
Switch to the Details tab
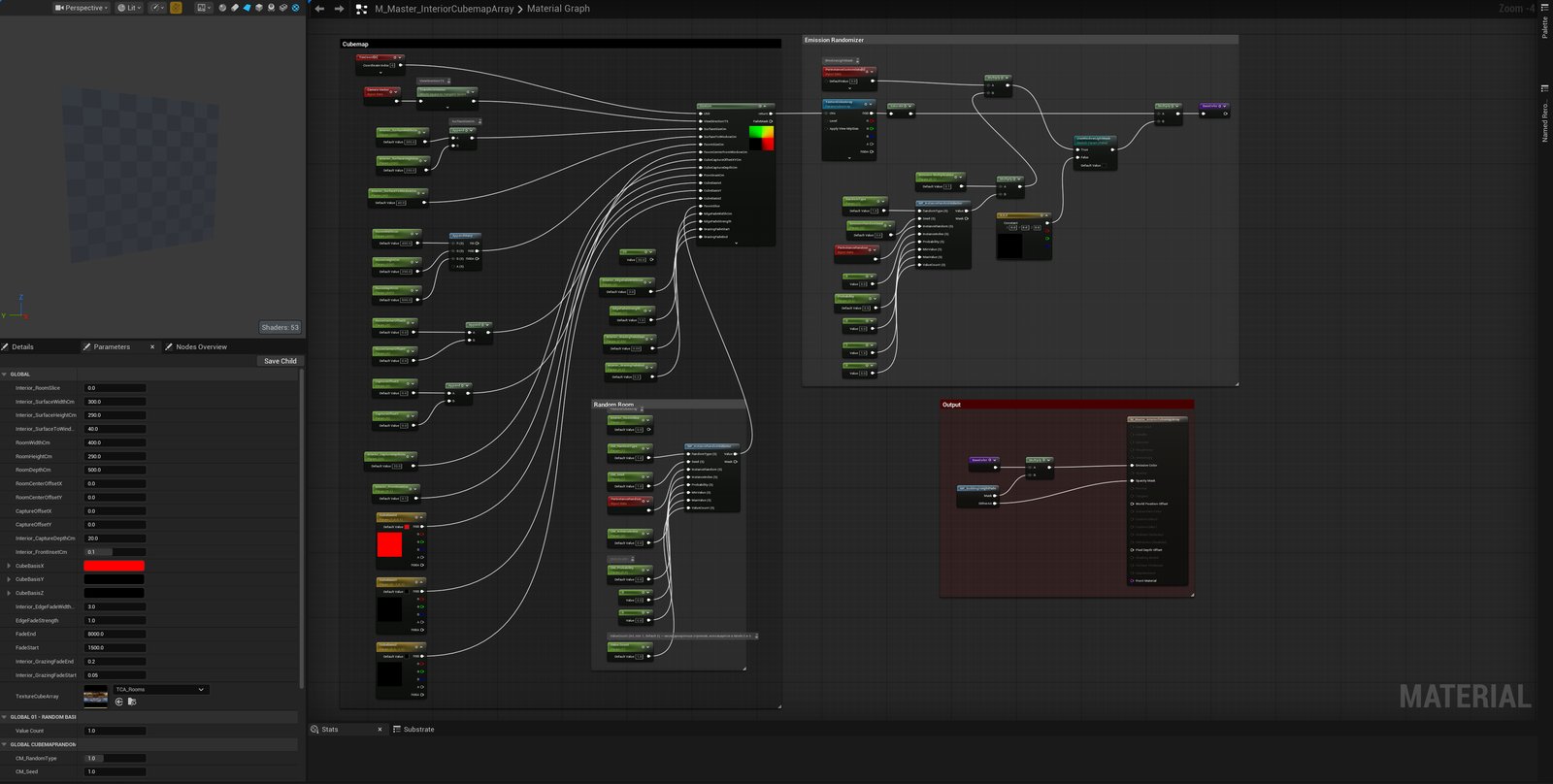(22, 346)
